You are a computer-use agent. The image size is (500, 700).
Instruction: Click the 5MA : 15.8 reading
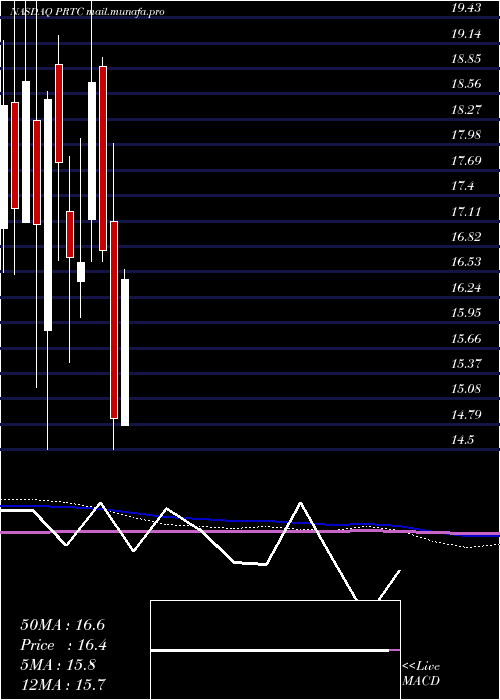[x=58, y=665]
